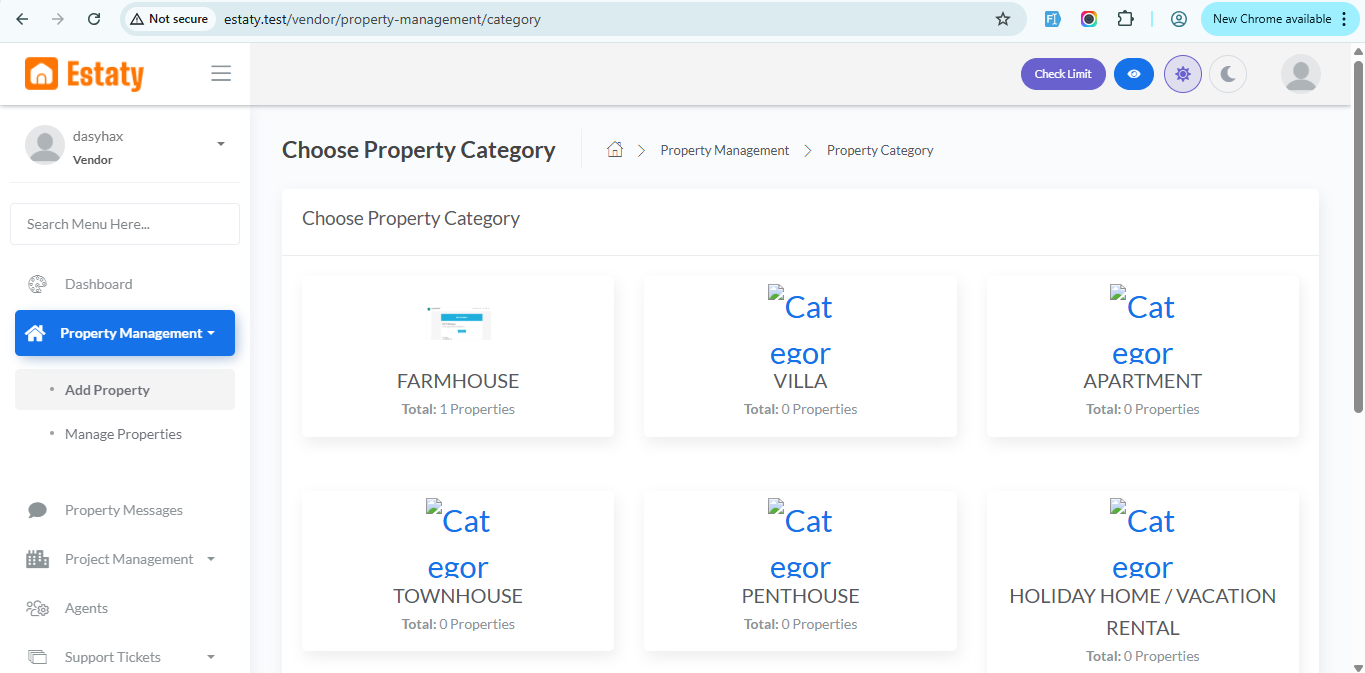Switch to dark mode with moon toggle
The width and height of the screenshot is (1365, 673).
(1228, 74)
